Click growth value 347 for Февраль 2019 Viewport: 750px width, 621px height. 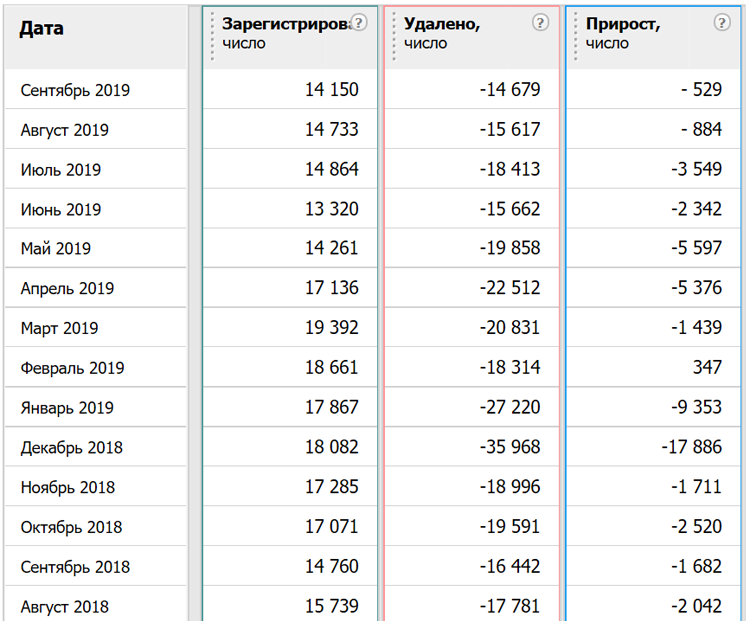click(707, 367)
